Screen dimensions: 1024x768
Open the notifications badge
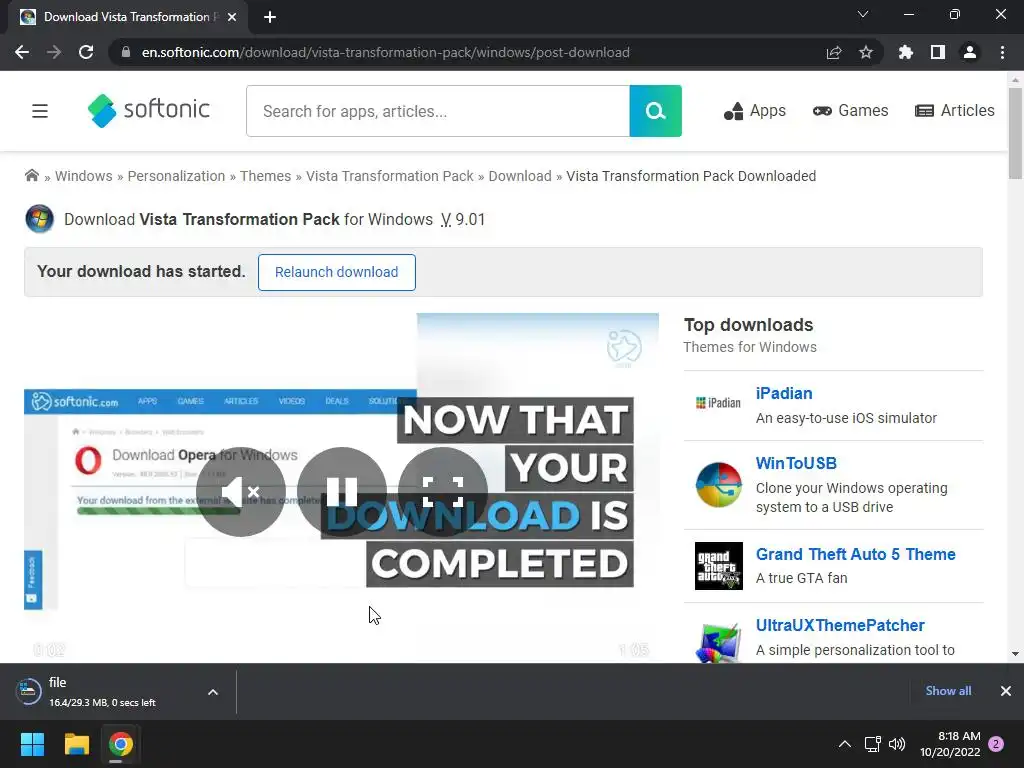(x=996, y=744)
